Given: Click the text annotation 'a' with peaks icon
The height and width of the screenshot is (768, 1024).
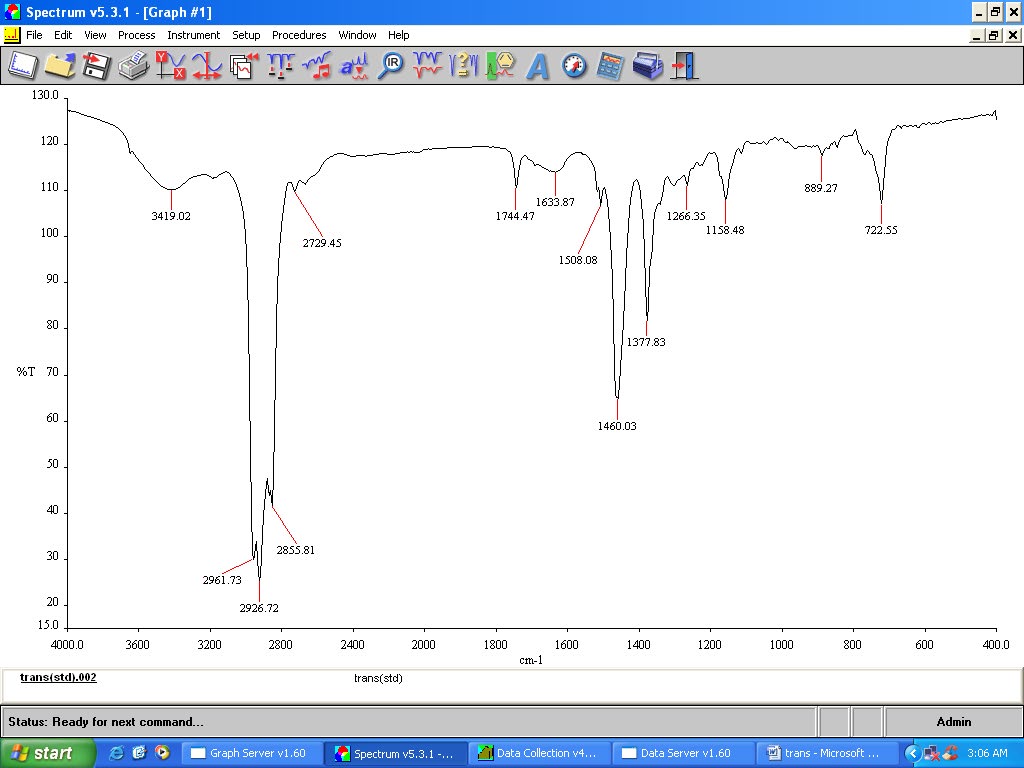Looking at the screenshot, I should click(354, 66).
